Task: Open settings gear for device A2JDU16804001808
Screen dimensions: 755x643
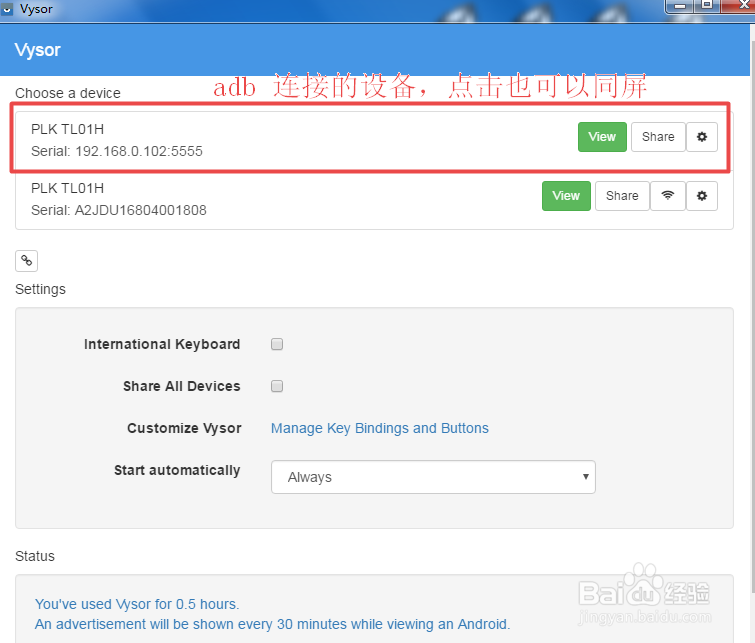Action: 702,196
